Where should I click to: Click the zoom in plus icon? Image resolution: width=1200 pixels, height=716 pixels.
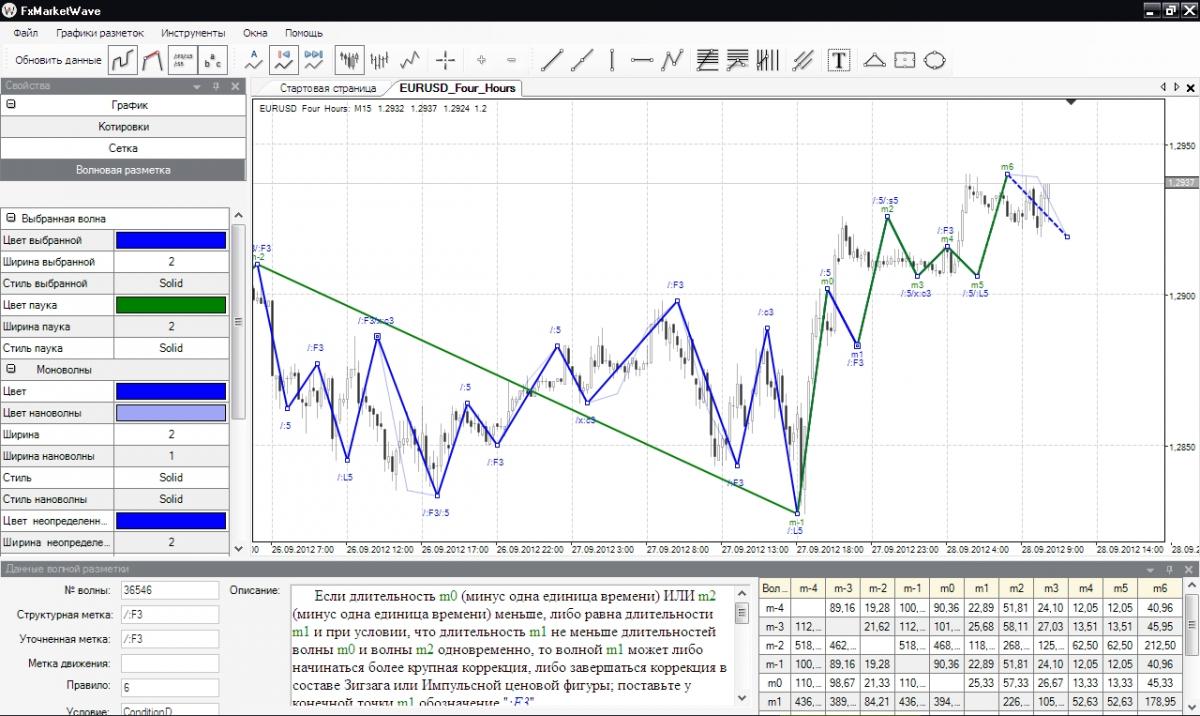(482, 60)
